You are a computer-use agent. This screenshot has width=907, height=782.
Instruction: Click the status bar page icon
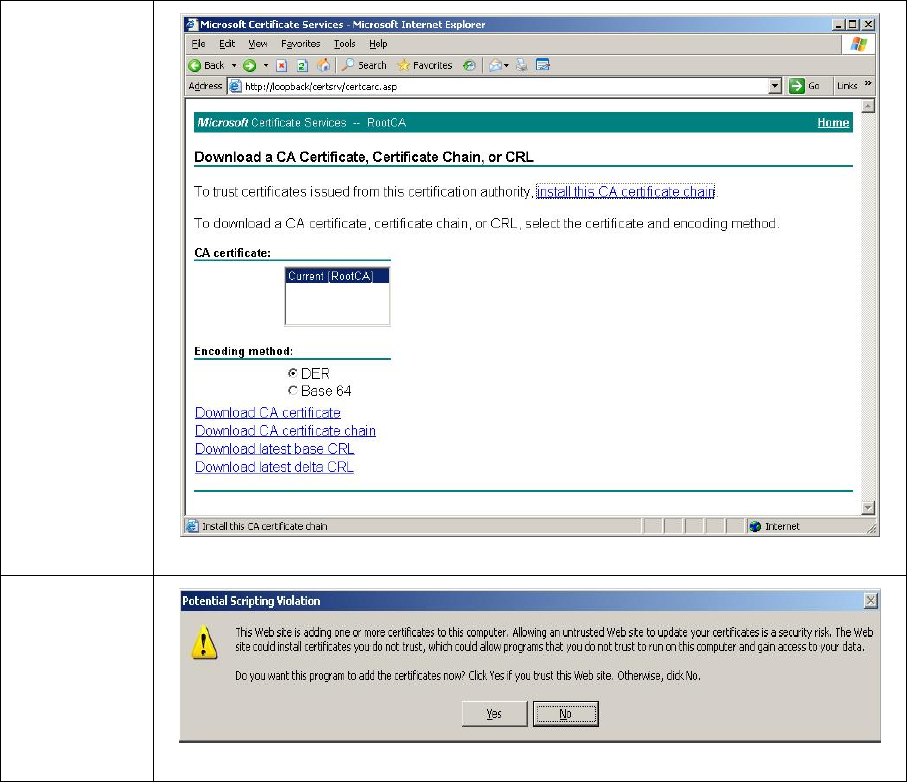click(x=192, y=526)
